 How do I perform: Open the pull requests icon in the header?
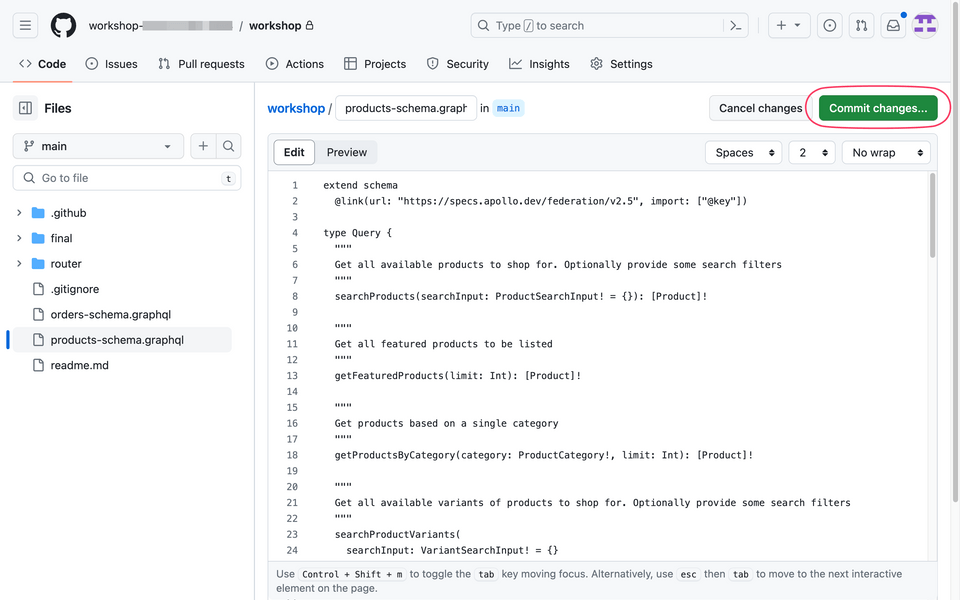861,26
